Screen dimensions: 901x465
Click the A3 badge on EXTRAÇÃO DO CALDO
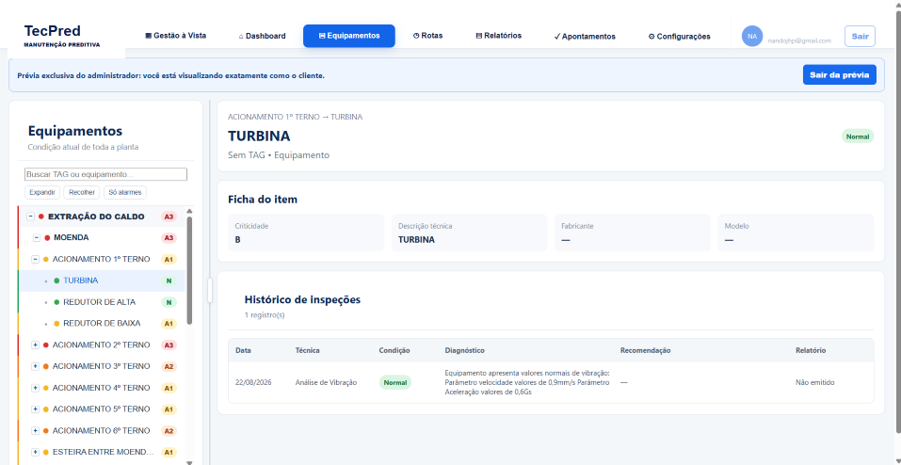tap(168, 217)
